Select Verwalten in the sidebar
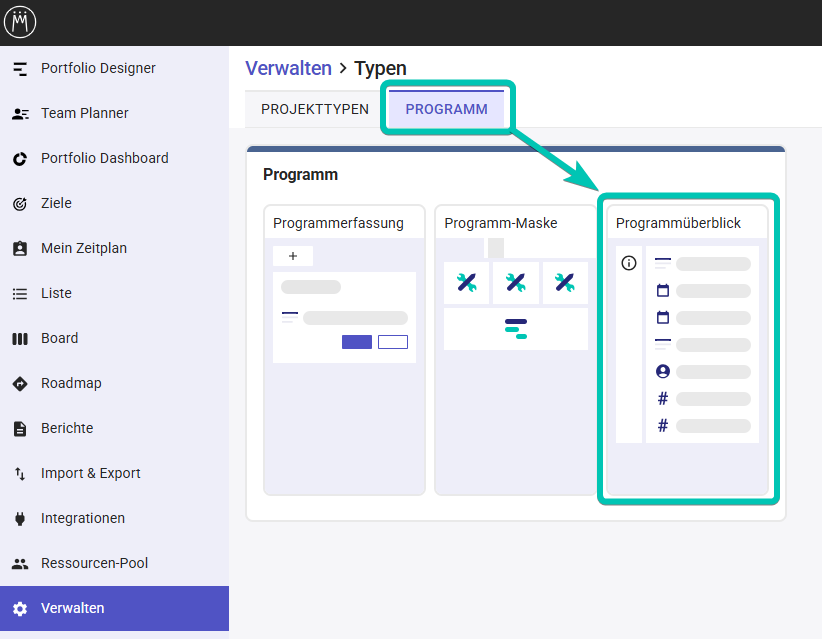 pos(72,608)
